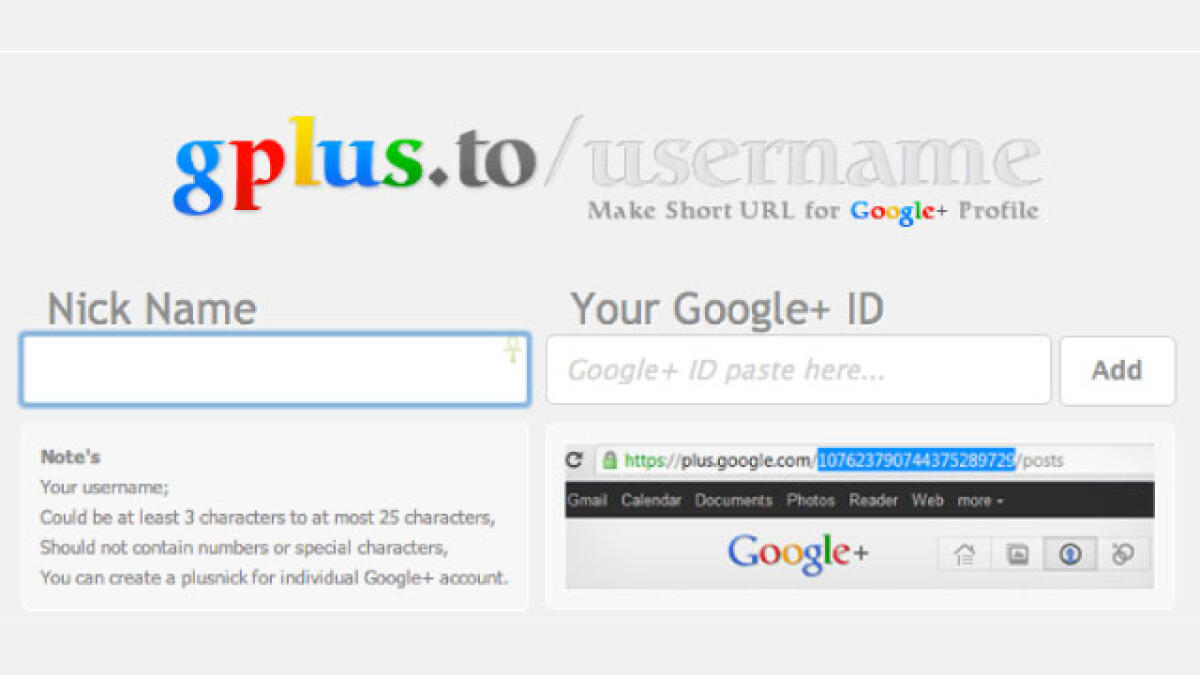Click Web in the example black bar
This screenshot has height=675, width=1200.
[x=927, y=500]
